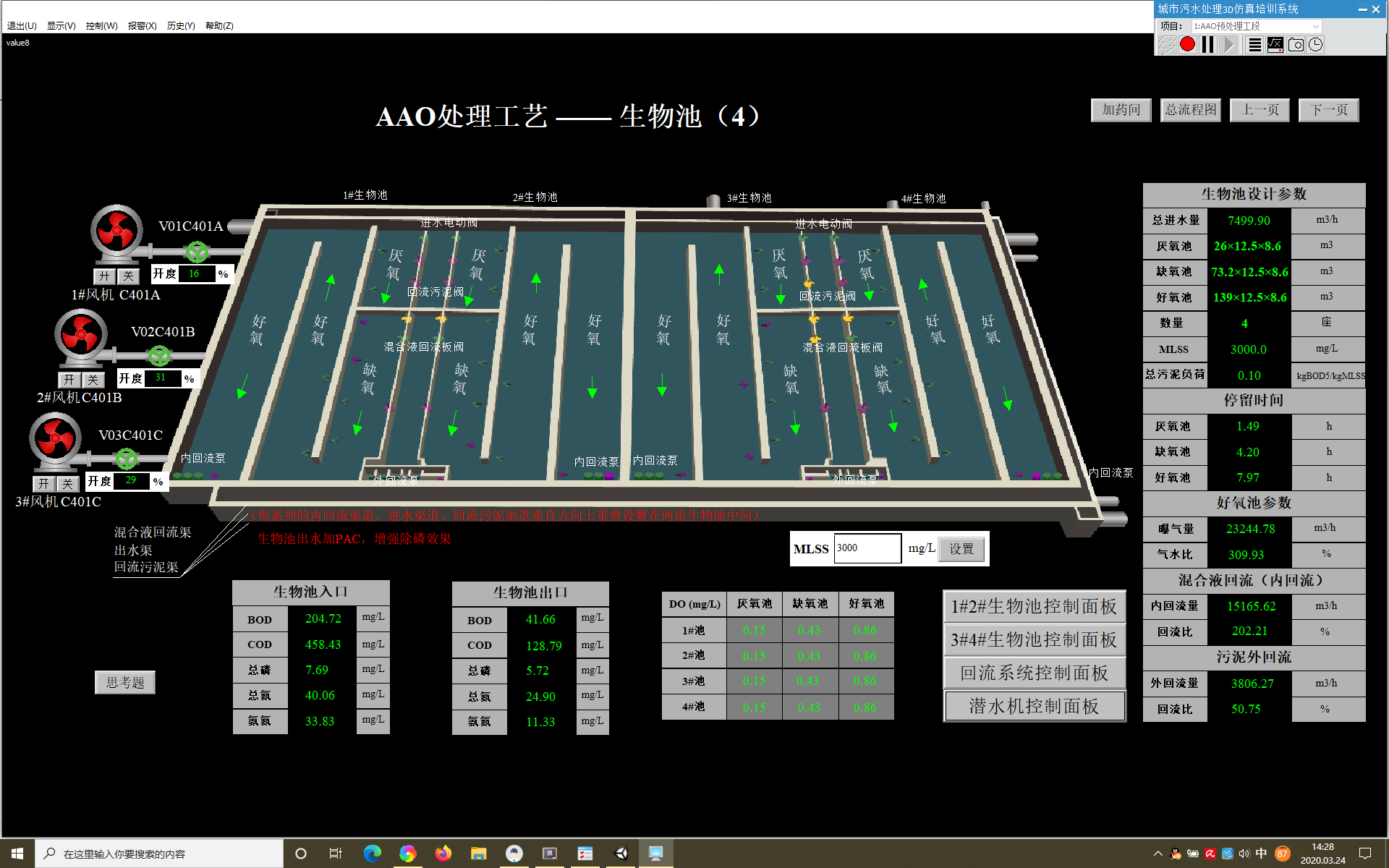The height and width of the screenshot is (868, 1389).
Task: Click the camera snapshot icon
Action: pyautogui.click(x=1296, y=45)
